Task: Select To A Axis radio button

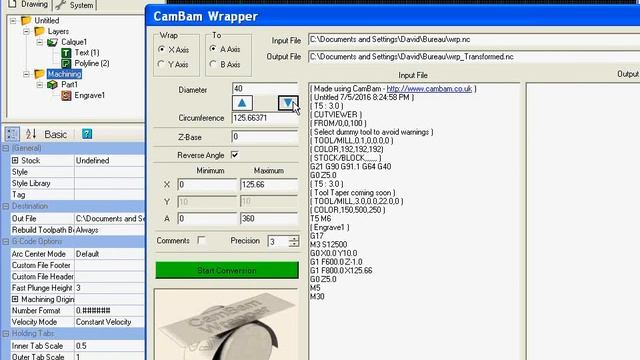Action: [213, 49]
